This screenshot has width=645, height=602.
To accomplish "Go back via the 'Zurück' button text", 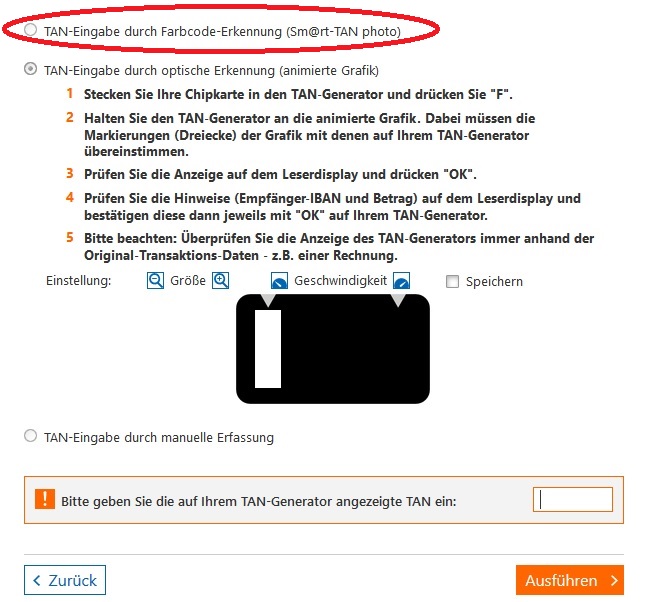I will [72, 581].
